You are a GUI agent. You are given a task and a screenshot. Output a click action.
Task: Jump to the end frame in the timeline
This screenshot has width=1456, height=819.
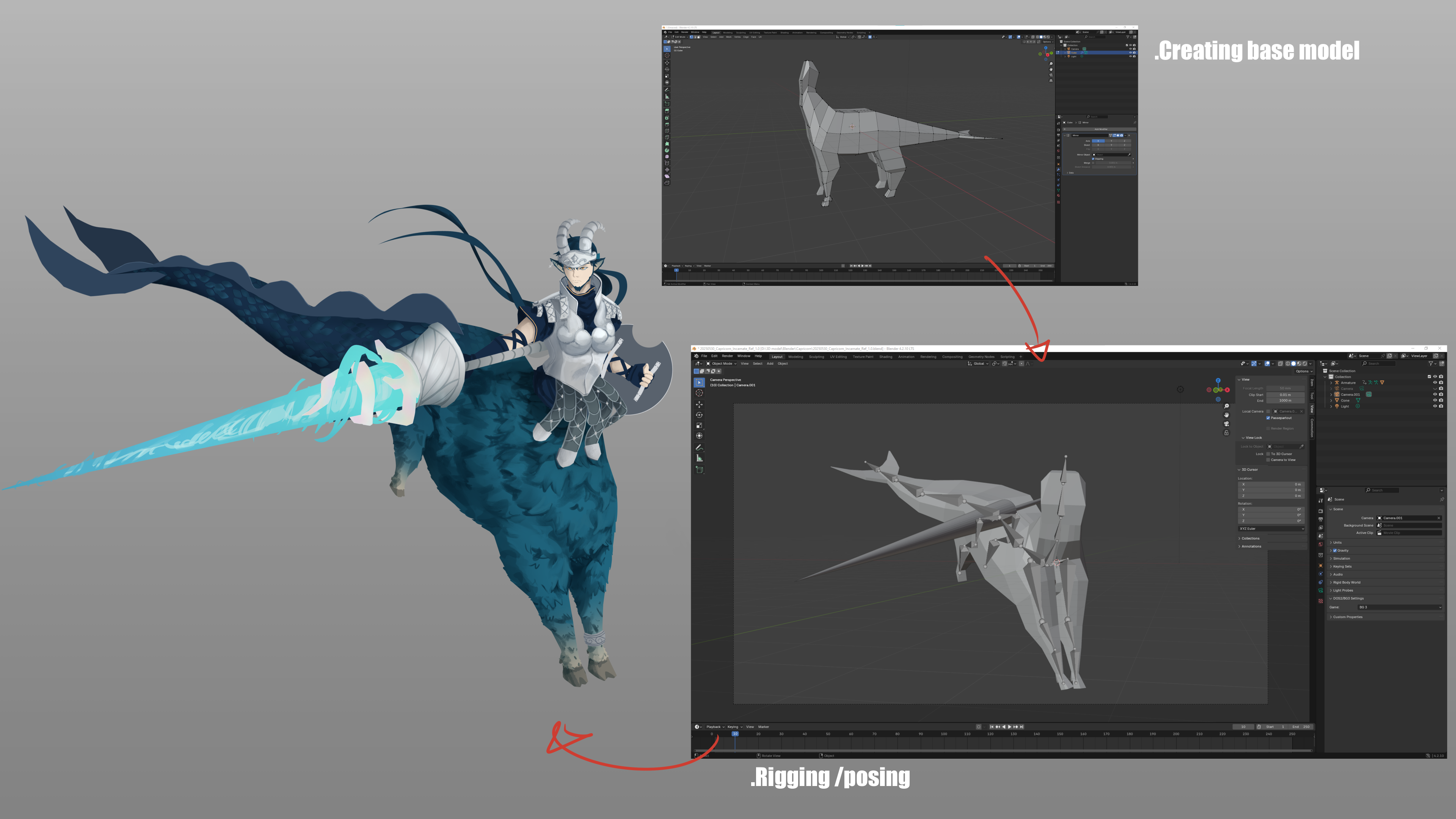point(1022,727)
